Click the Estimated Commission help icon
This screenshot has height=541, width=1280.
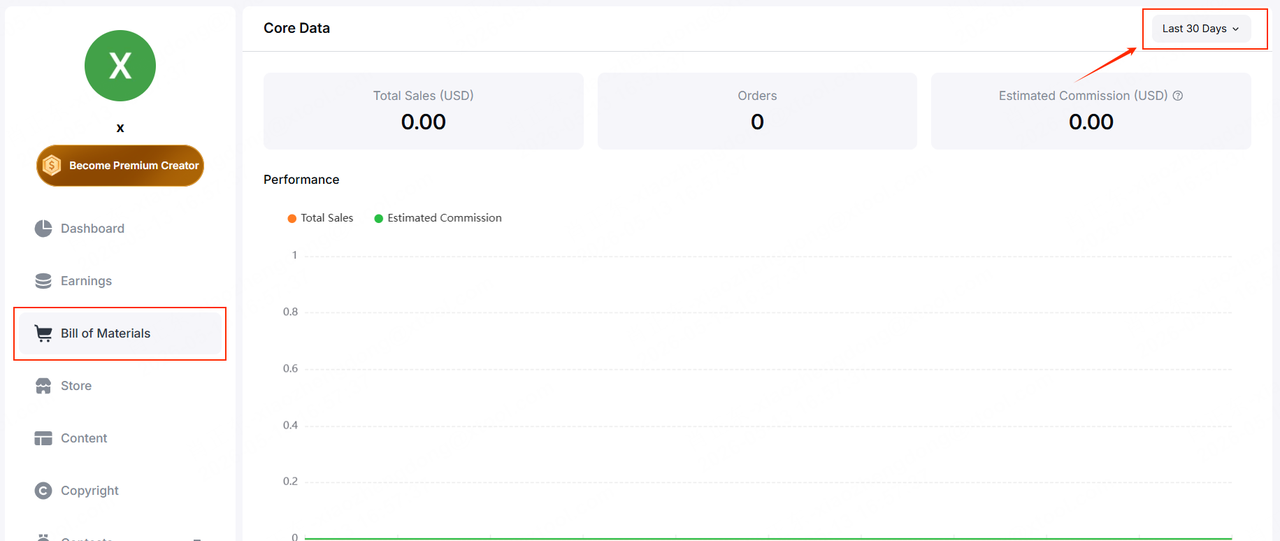coord(1178,96)
